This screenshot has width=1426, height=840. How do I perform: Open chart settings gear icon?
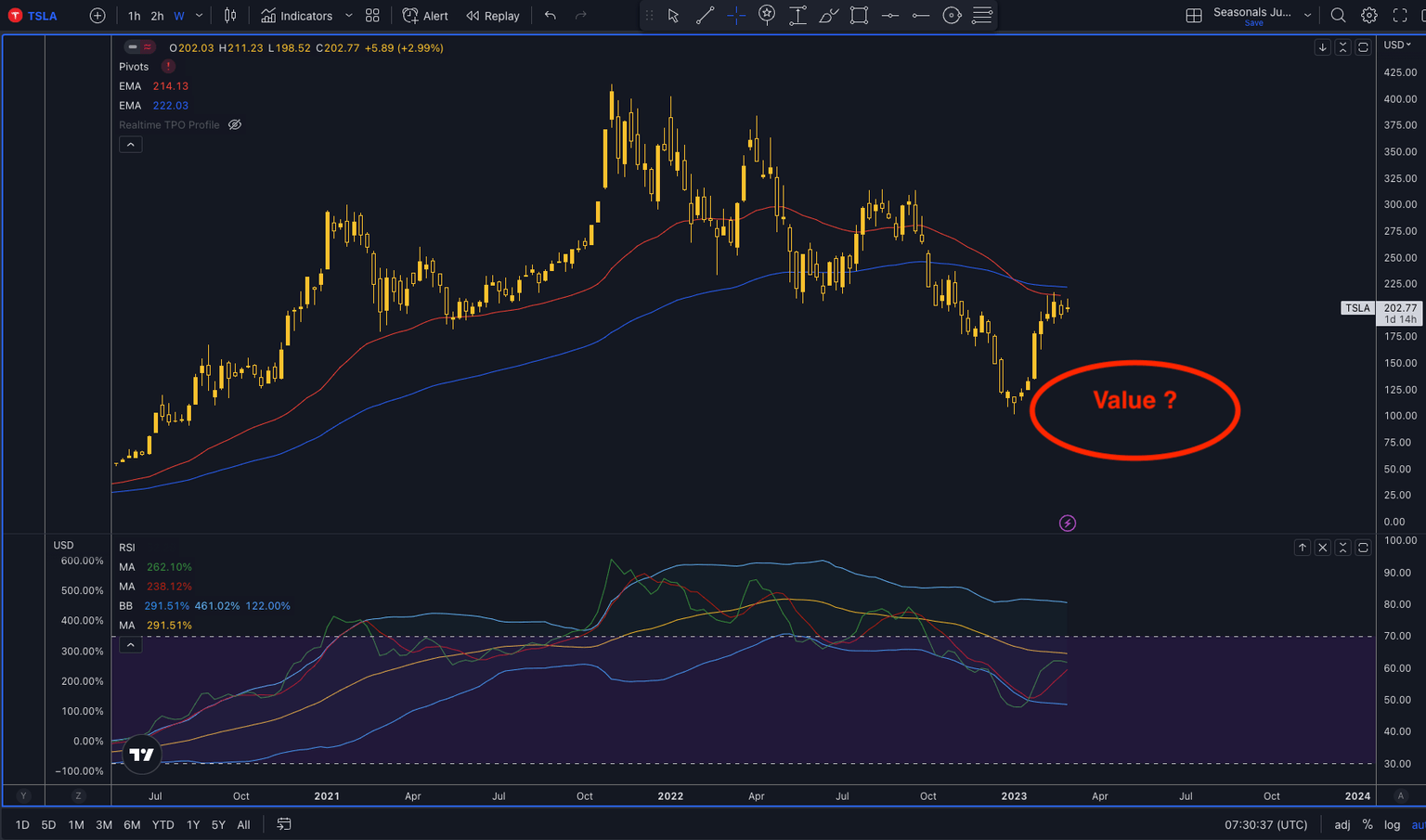click(1368, 16)
